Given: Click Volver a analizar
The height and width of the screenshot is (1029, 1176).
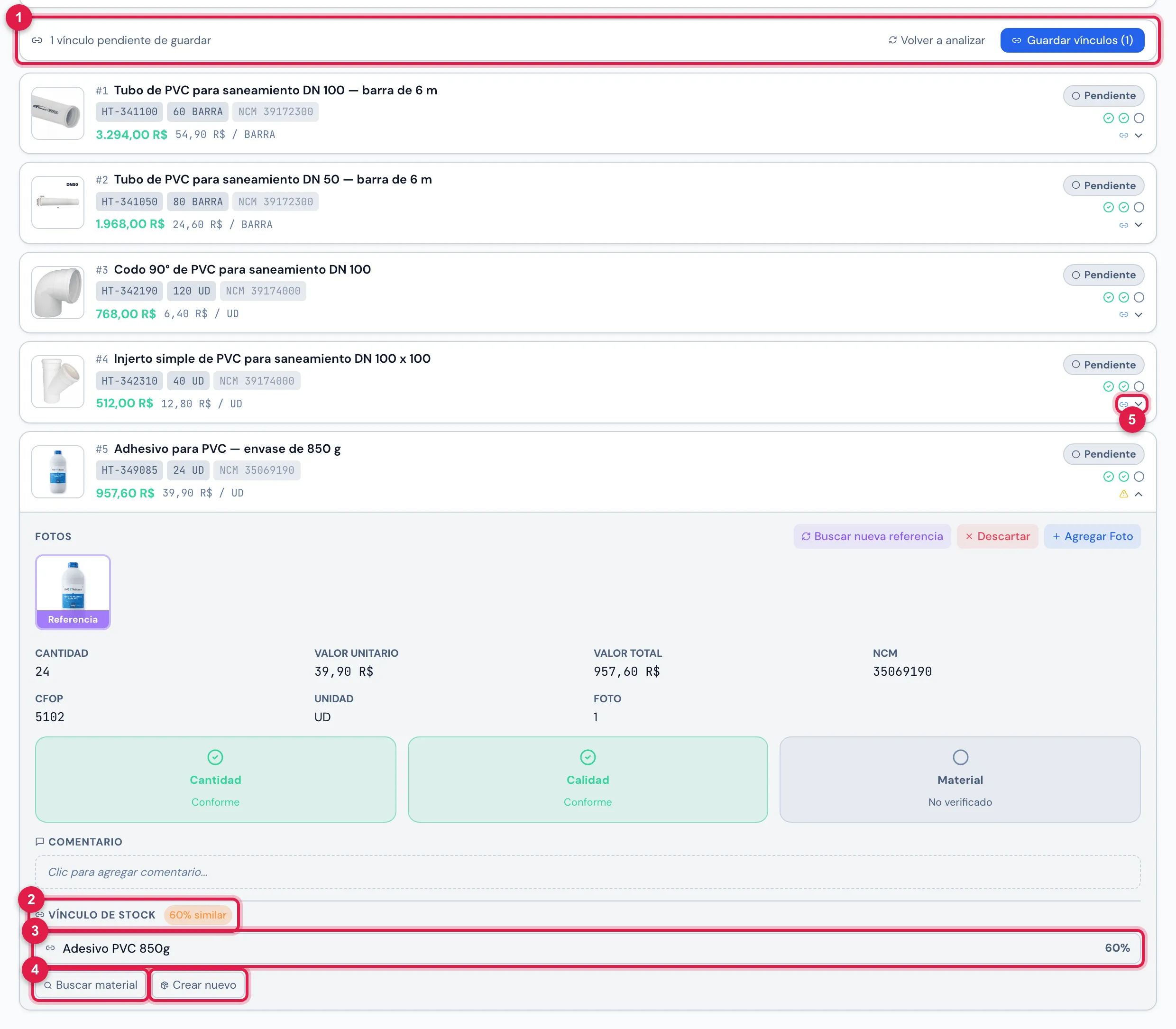Looking at the screenshot, I should [x=937, y=40].
